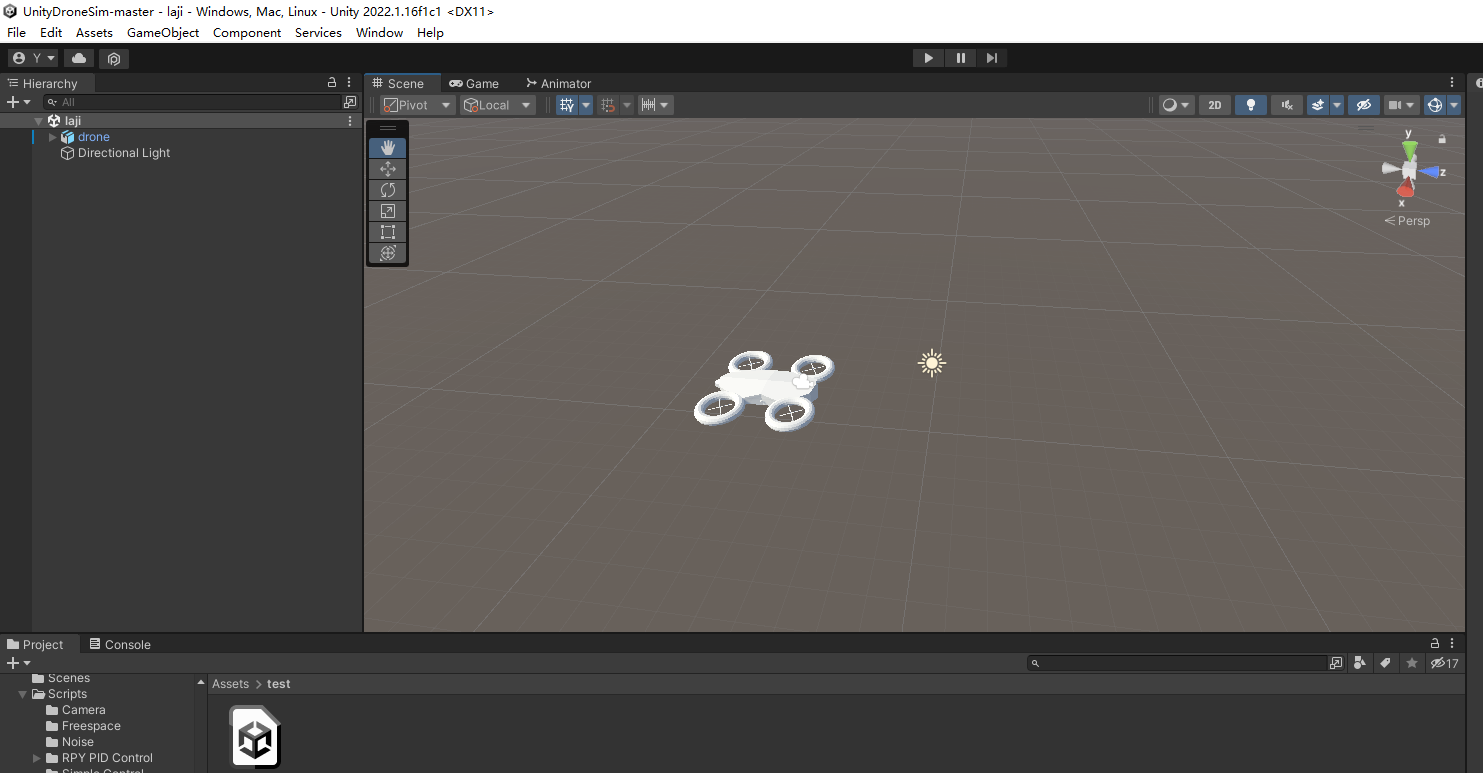
Task: Open the GameObject menu
Action: pyautogui.click(x=163, y=32)
